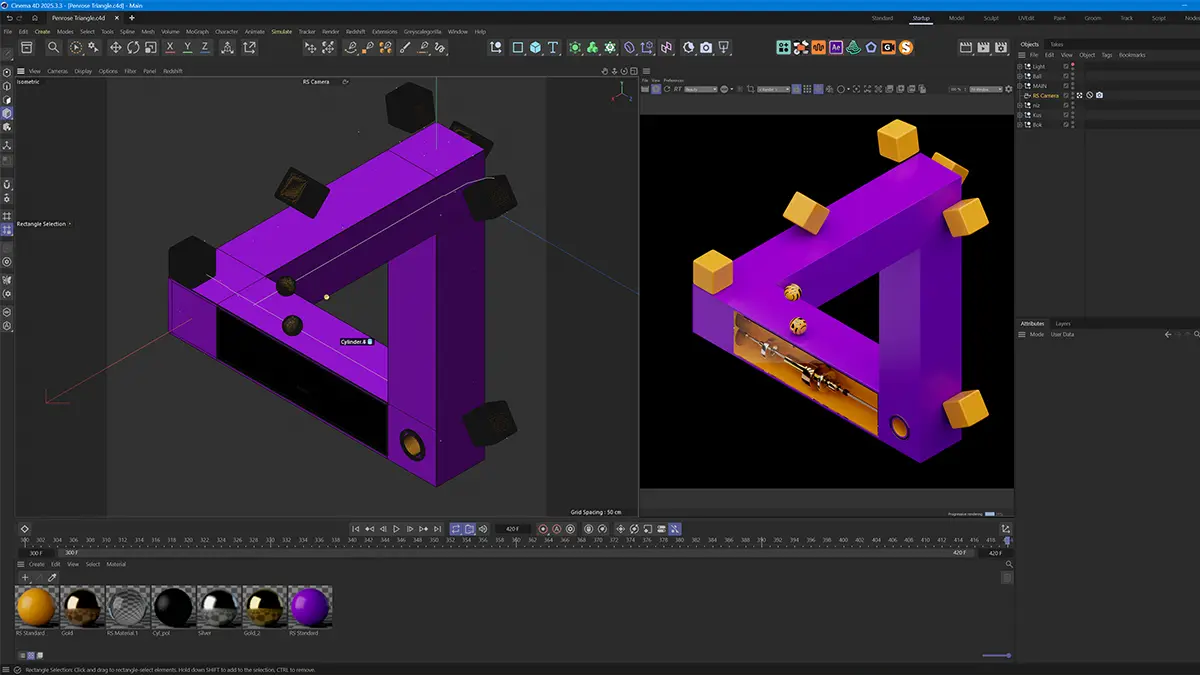Image resolution: width=1200 pixels, height=675 pixels.
Task: Select the Brush paint tool icon
Action: pyautogui.click(x=405, y=47)
